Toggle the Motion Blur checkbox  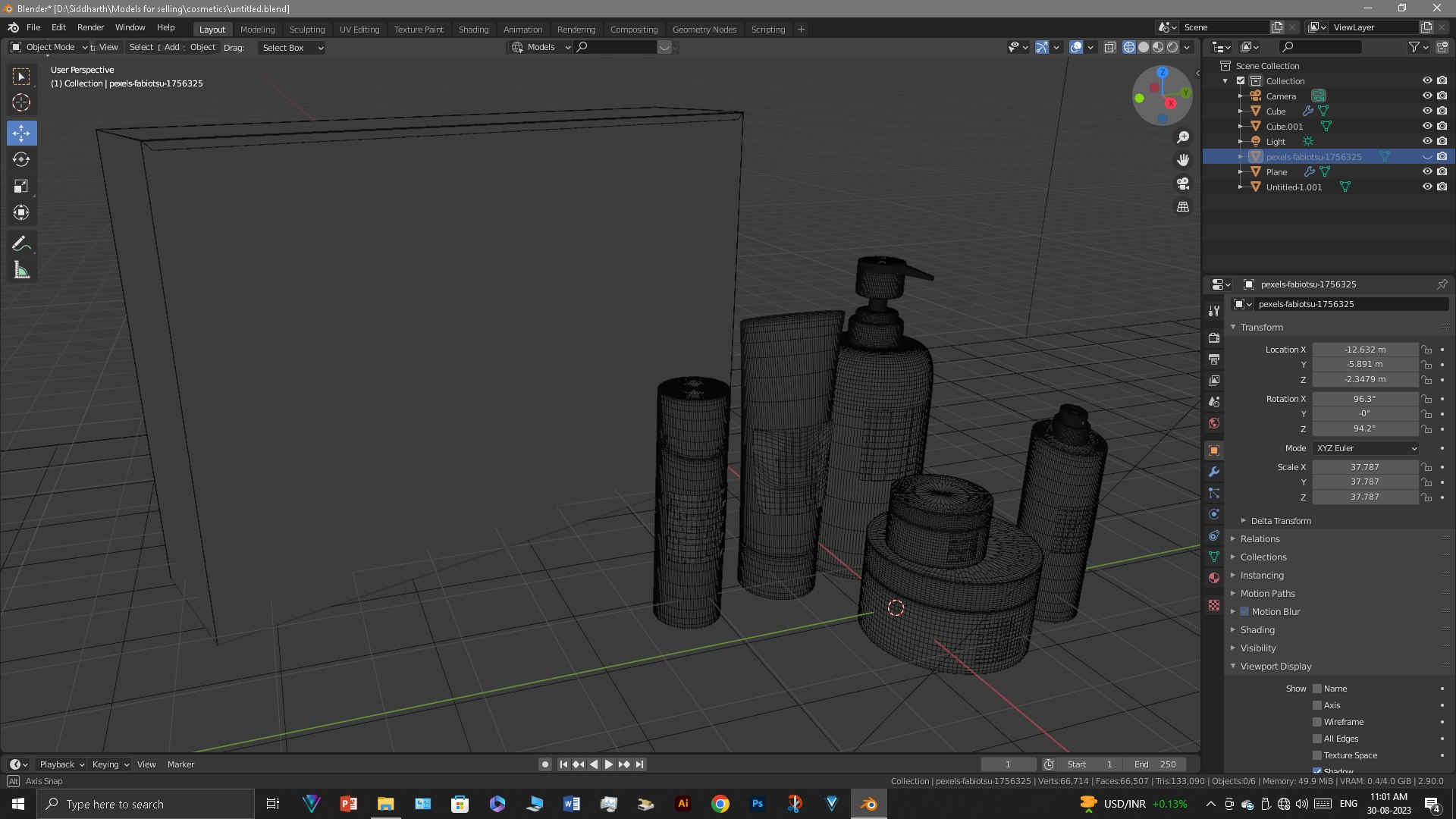1244,611
